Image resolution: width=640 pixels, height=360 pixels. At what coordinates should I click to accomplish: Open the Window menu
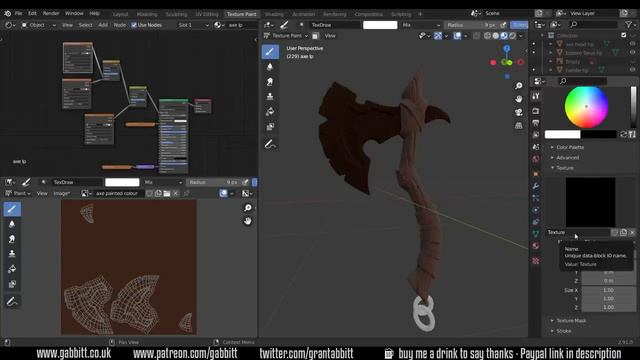pyautogui.click(x=74, y=13)
